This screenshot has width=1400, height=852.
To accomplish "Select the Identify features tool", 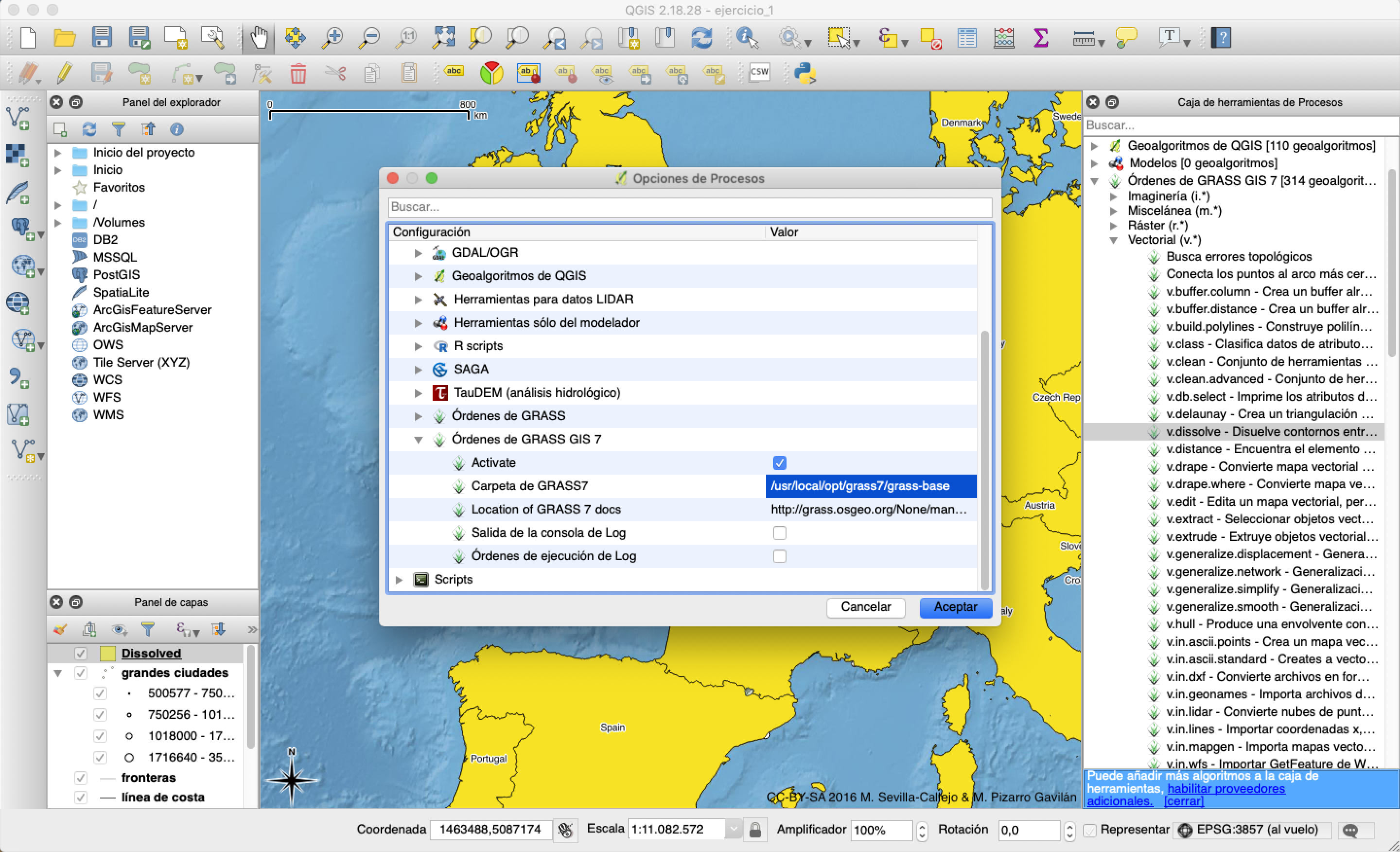I will coord(747,38).
